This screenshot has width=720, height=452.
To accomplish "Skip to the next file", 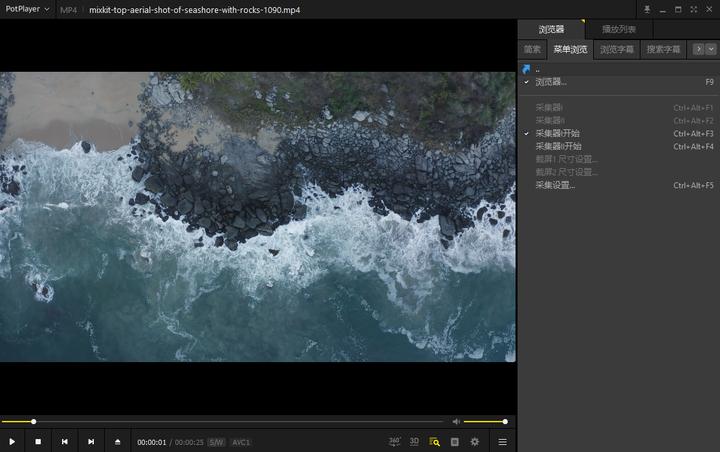I will click(x=91, y=441).
